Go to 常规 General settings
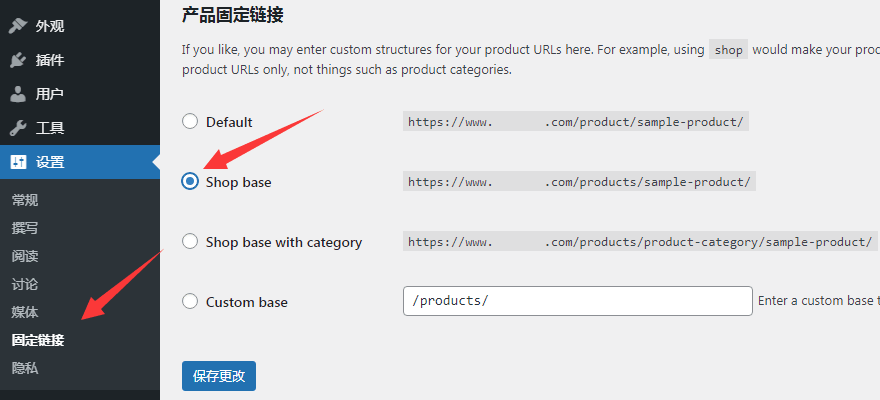This screenshot has height=400, width=880. pyautogui.click(x=25, y=200)
